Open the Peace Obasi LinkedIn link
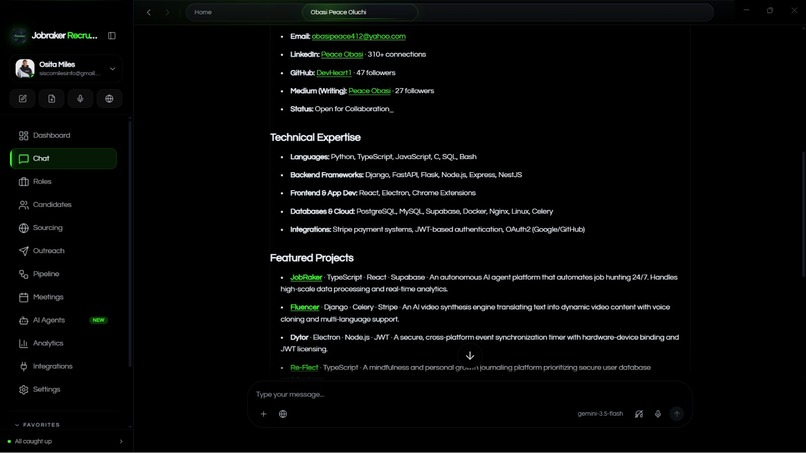This screenshot has width=806, height=453. tap(342, 55)
